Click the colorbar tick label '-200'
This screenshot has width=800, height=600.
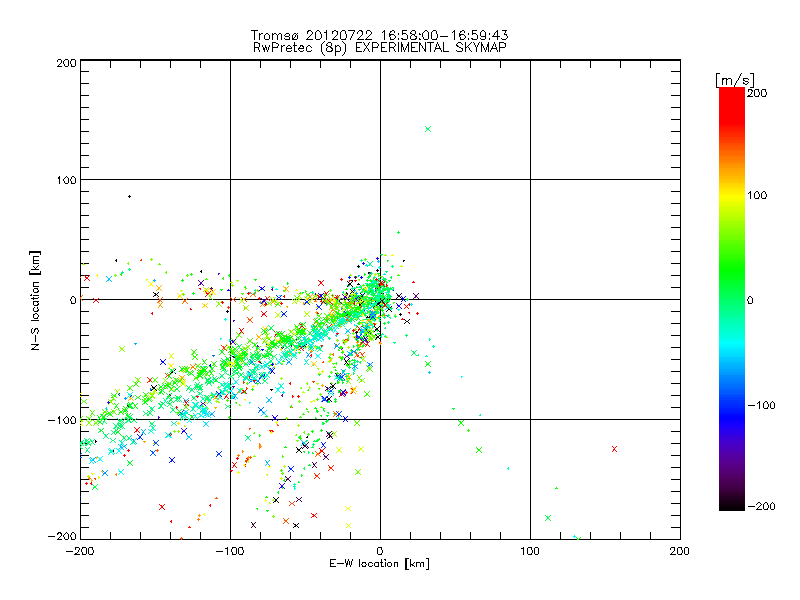[x=761, y=506]
